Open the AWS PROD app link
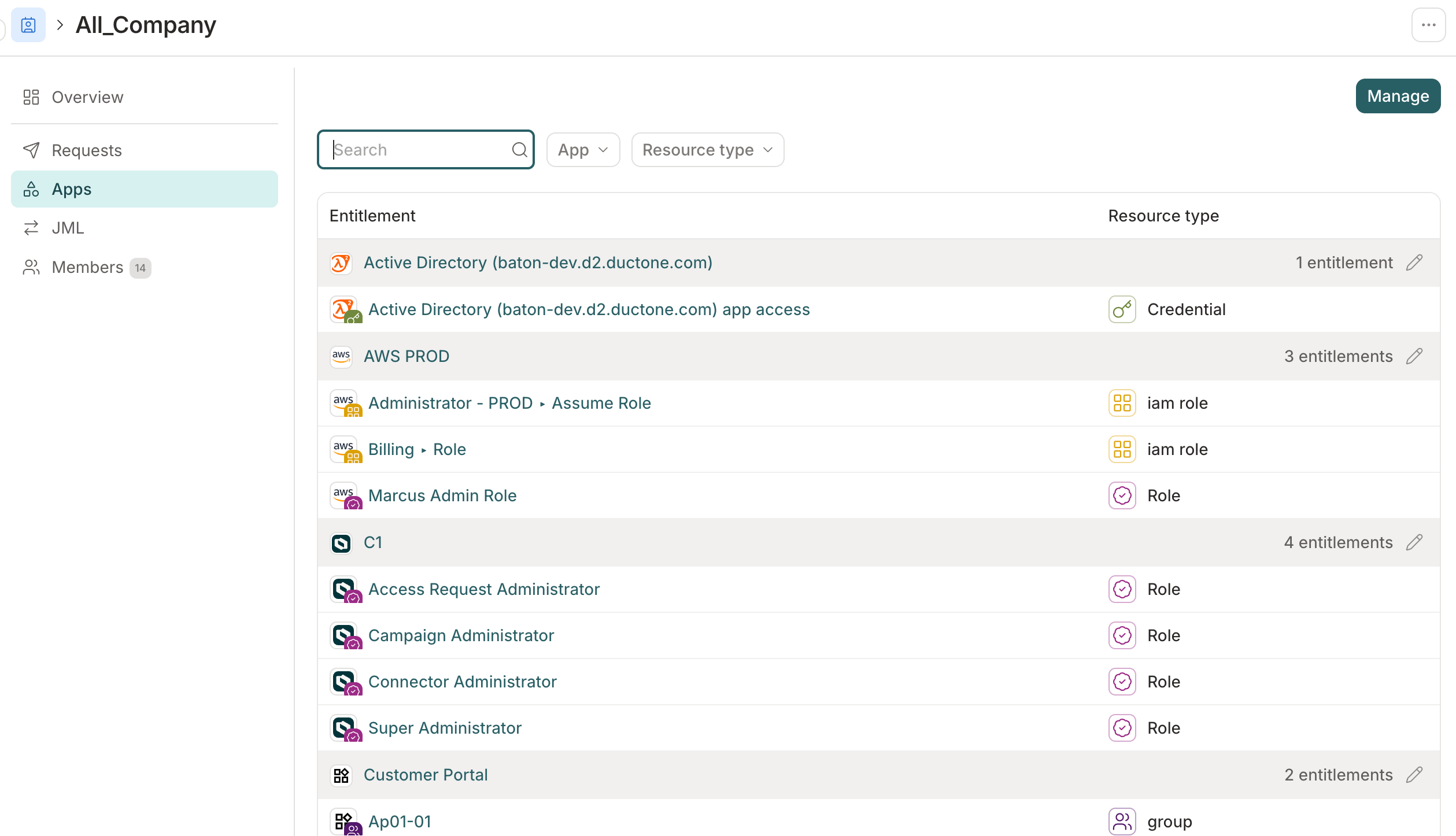The image size is (1456, 836). click(x=407, y=356)
